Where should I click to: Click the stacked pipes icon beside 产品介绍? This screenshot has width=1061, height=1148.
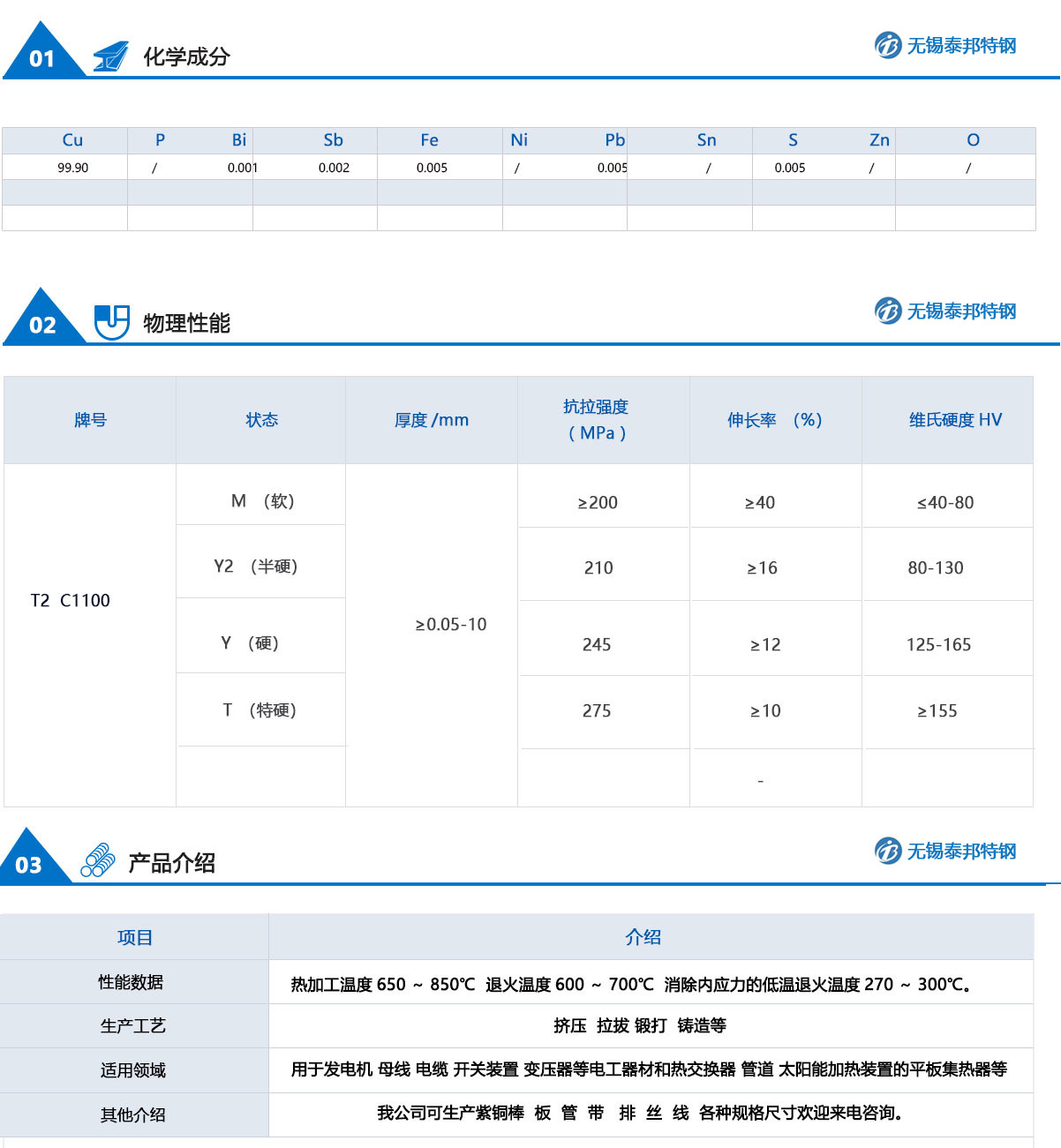pos(98,860)
